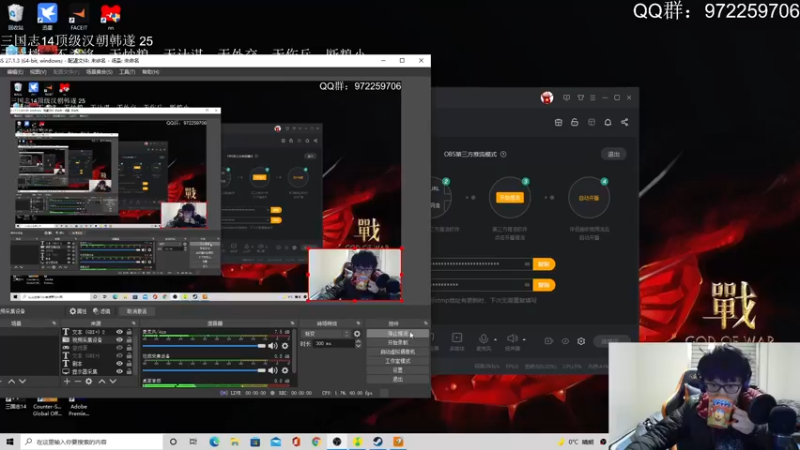800x450 pixels.
Task: Open the 工具(T) menu in OBS
Action: pos(127,72)
